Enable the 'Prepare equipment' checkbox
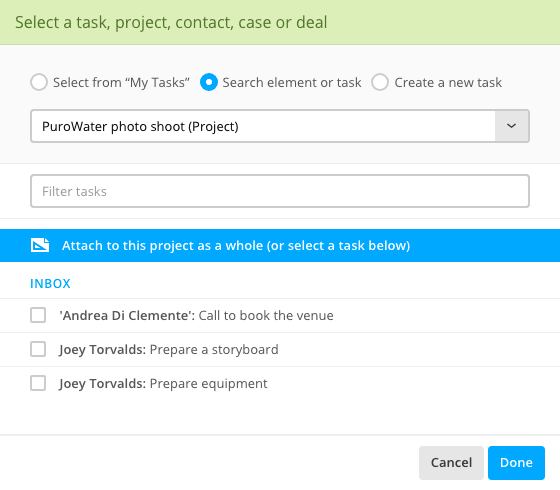Image resolution: width=560 pixels, height=490 pixels. 38,383
